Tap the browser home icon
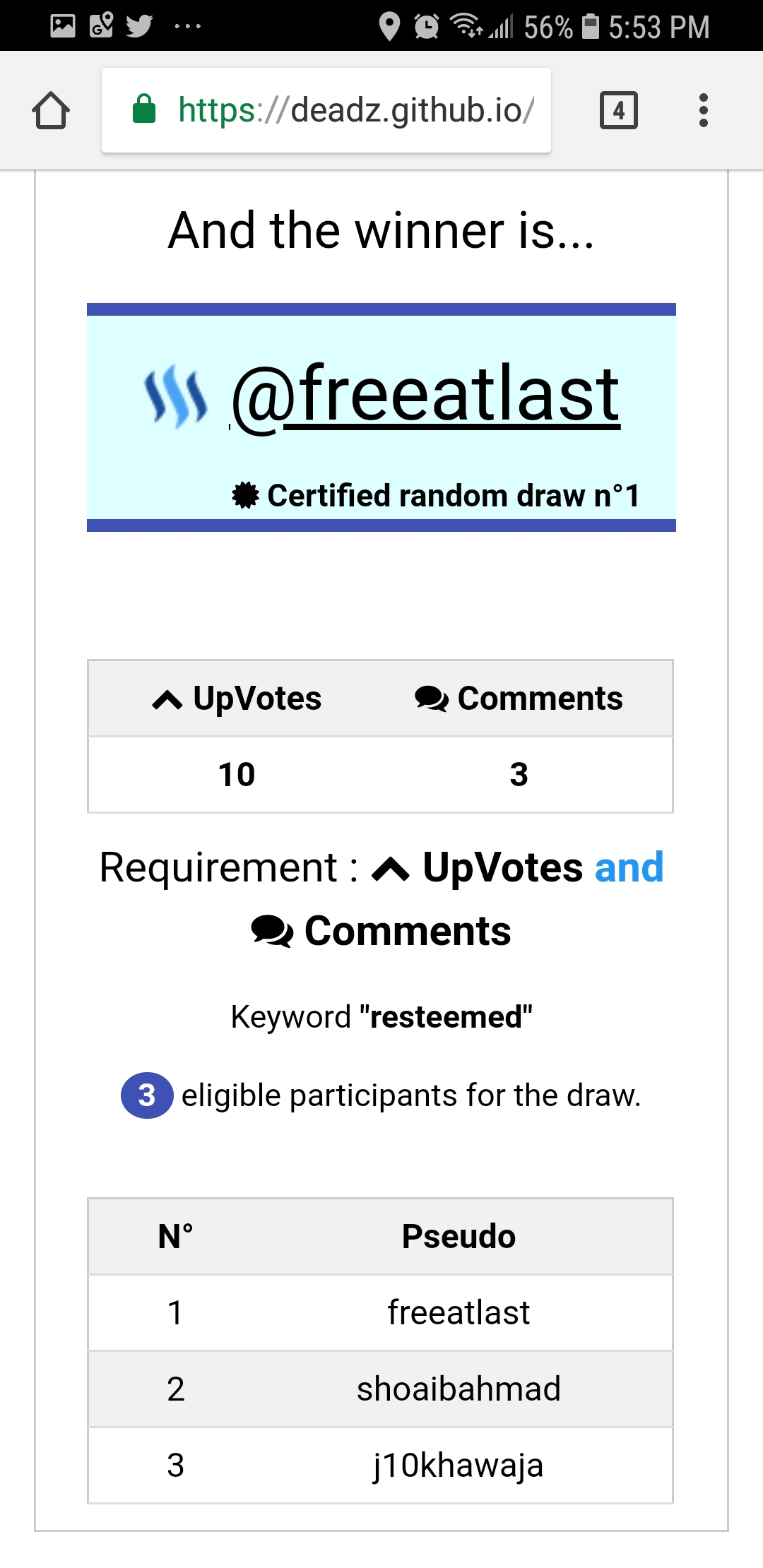Screen dimensions: 763x1568 point(51,111)
